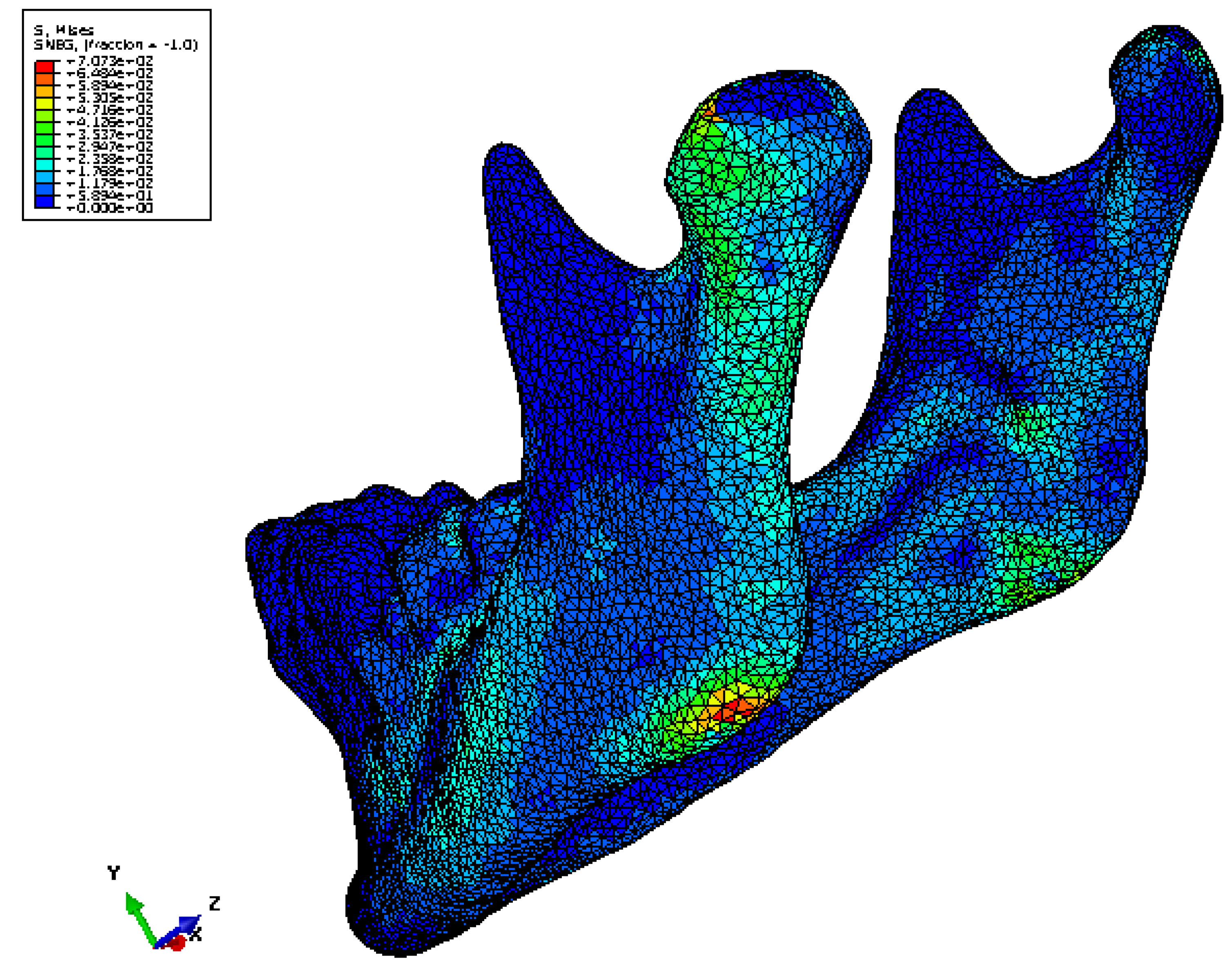Click the dark orange legend swatch
Image resolution: width=1232 pixels, height=967 pixels.
44,79
